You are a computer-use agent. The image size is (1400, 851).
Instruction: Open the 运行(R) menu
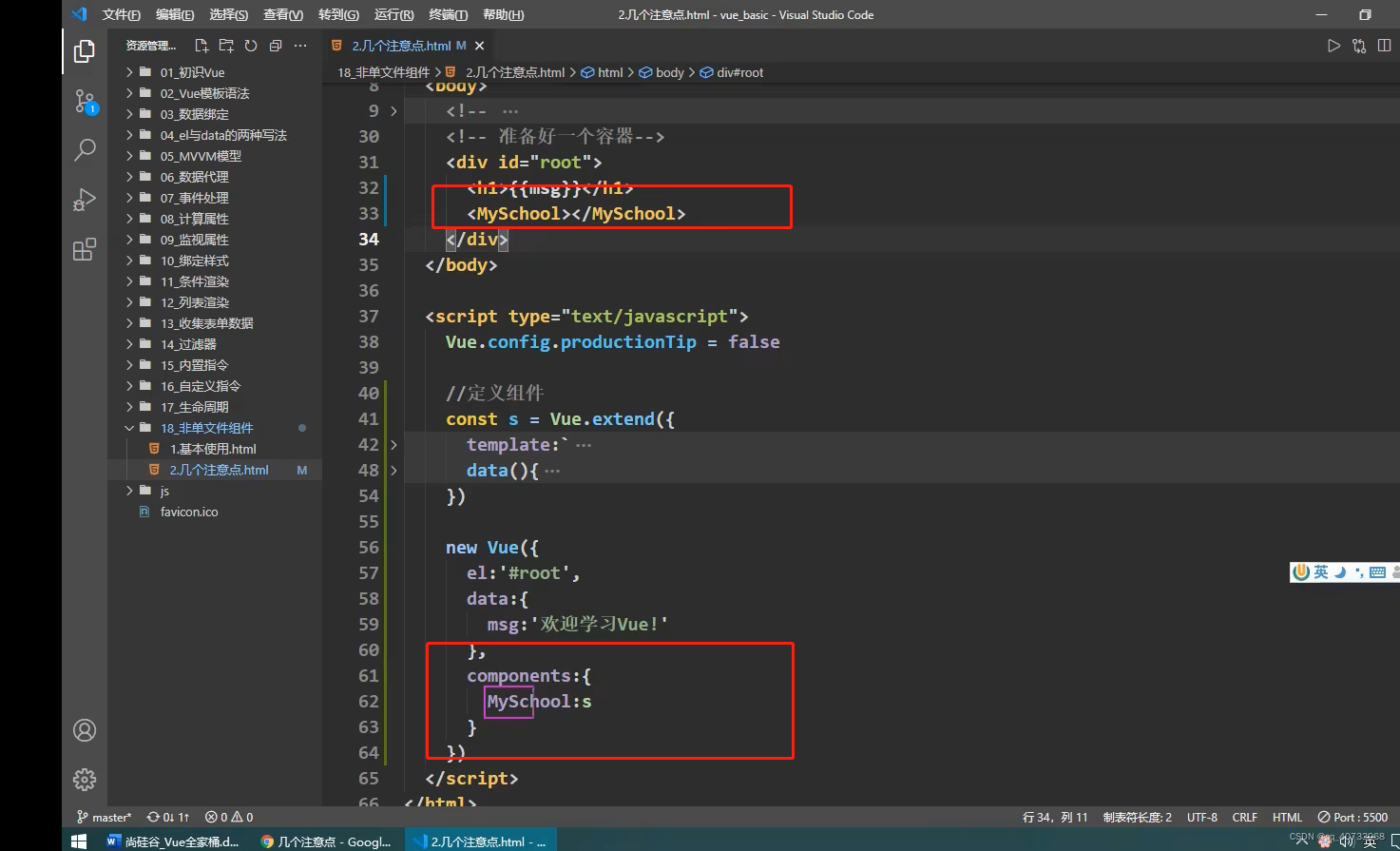click(x=393, y=14)
